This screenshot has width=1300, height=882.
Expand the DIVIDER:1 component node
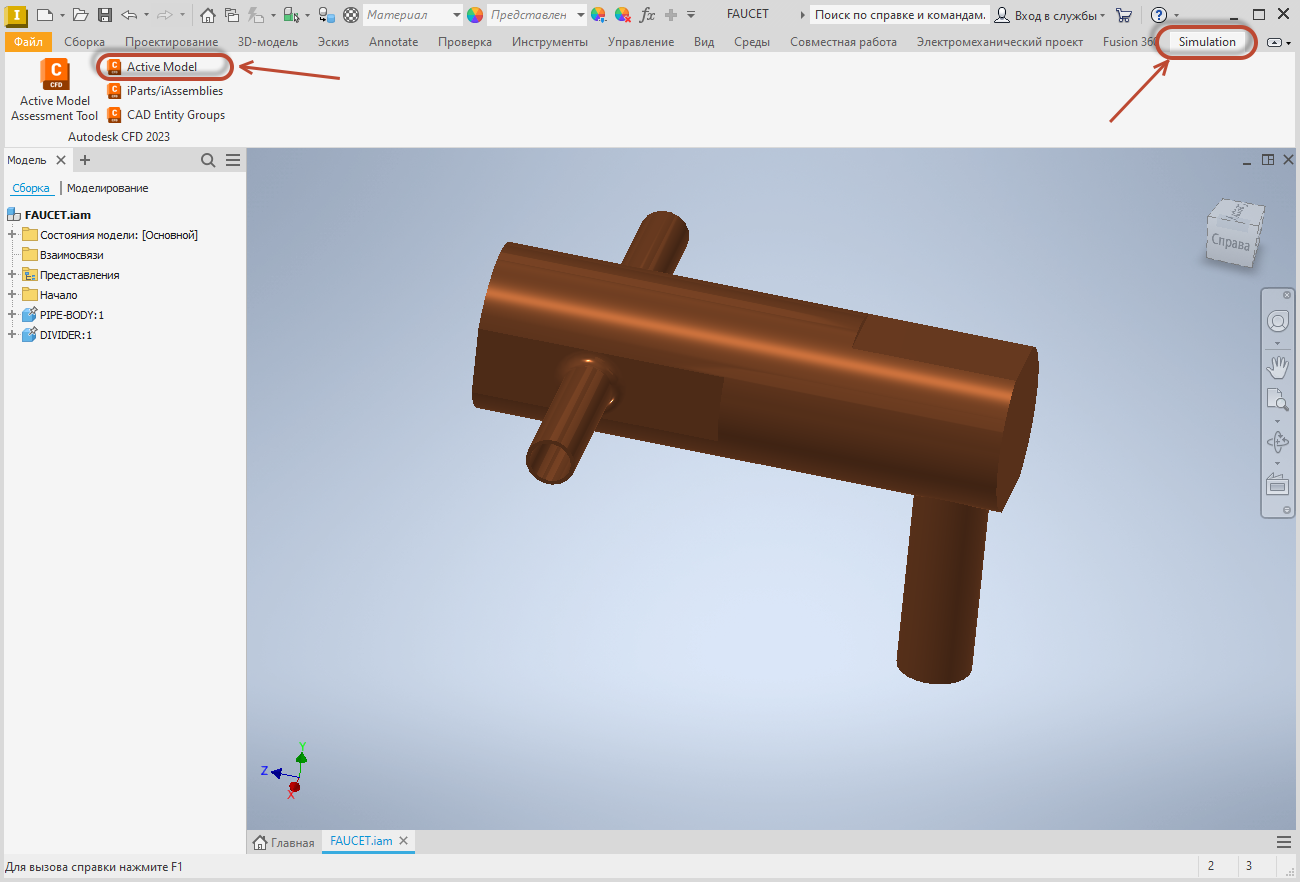pos(12,335)
